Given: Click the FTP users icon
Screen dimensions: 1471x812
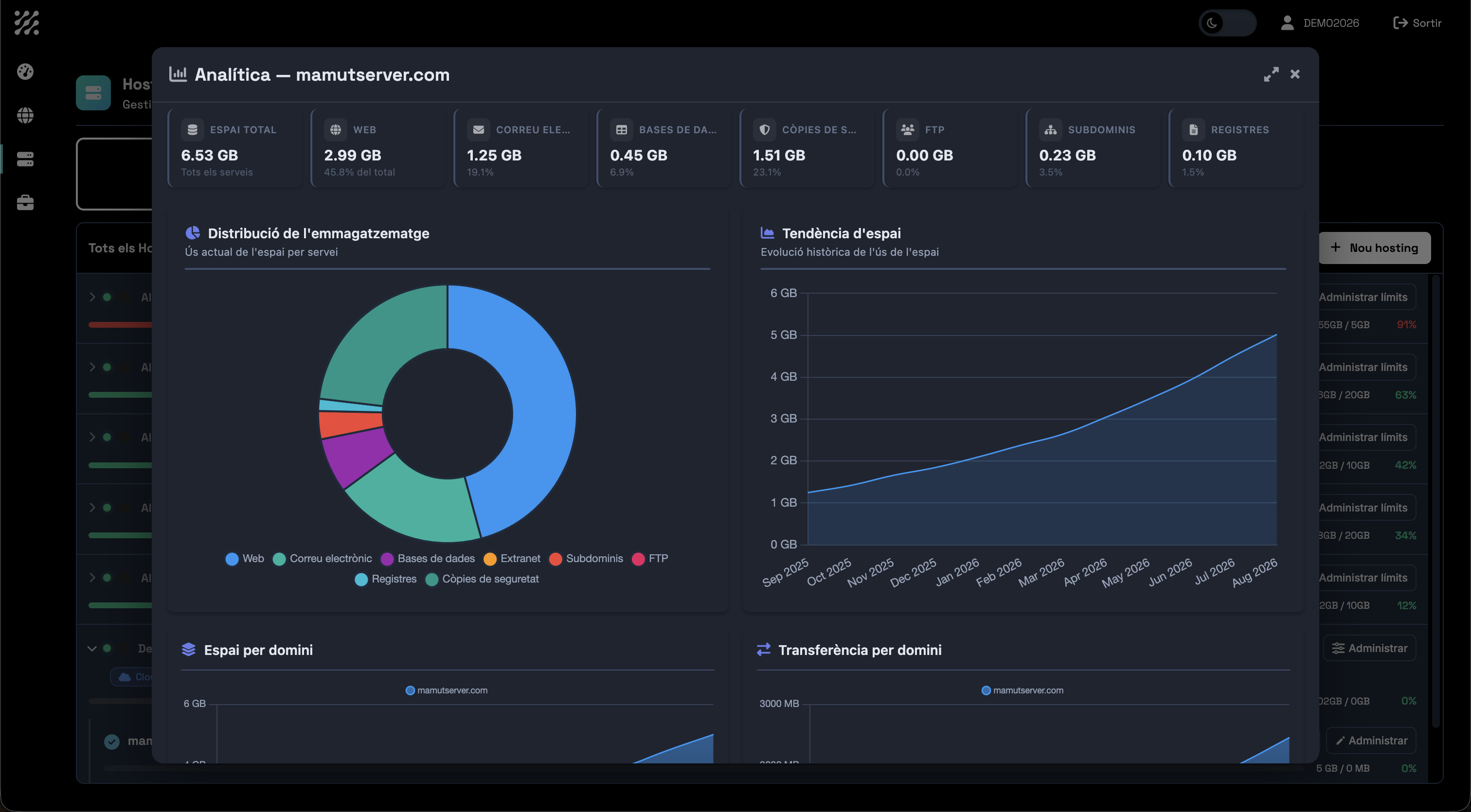Looking at the screenshot, I should point(908,129).
